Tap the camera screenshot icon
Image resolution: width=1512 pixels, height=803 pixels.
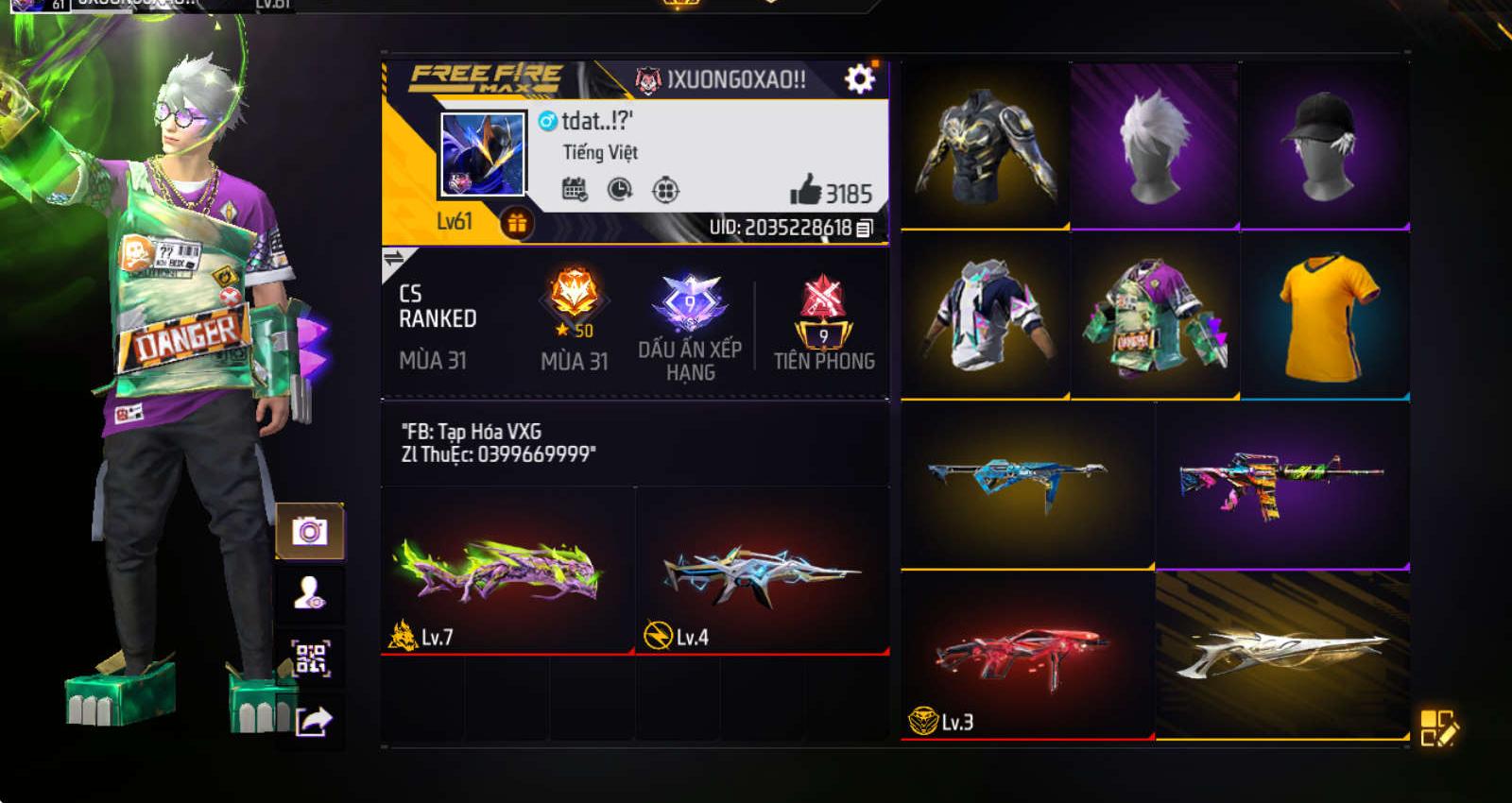pyautogui.click(x=310, y=532)
